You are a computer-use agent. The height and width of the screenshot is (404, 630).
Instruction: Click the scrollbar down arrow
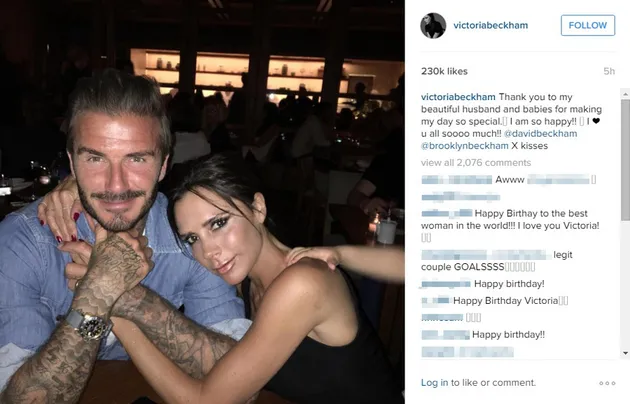(625, 353)
